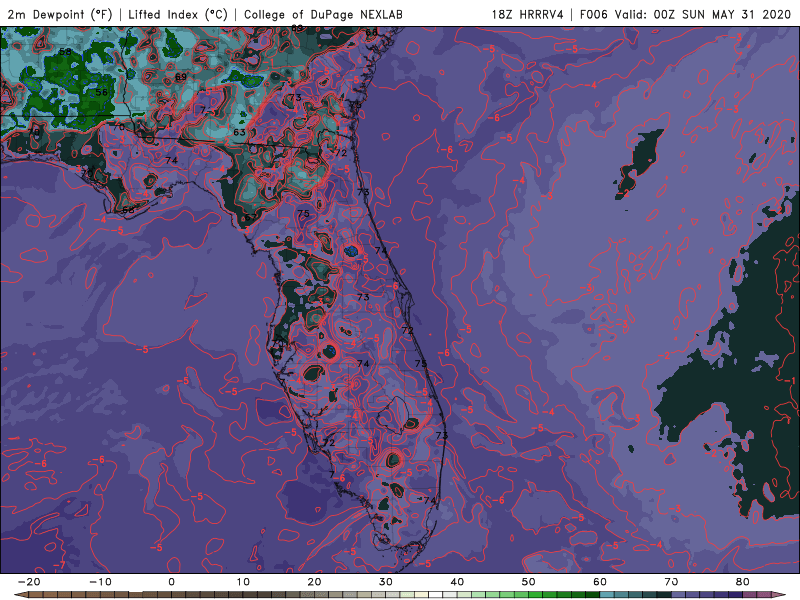The image size is (800, 600).
Task: Click the '63' dewpoint value on the map
Action: [239, 132]
